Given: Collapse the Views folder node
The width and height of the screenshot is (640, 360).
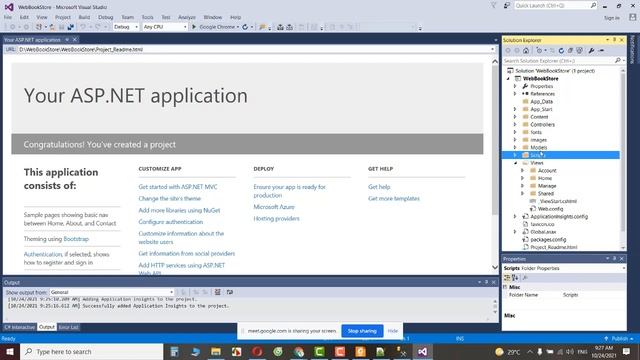Looking at the screenshot, I should tap(515, 163).
